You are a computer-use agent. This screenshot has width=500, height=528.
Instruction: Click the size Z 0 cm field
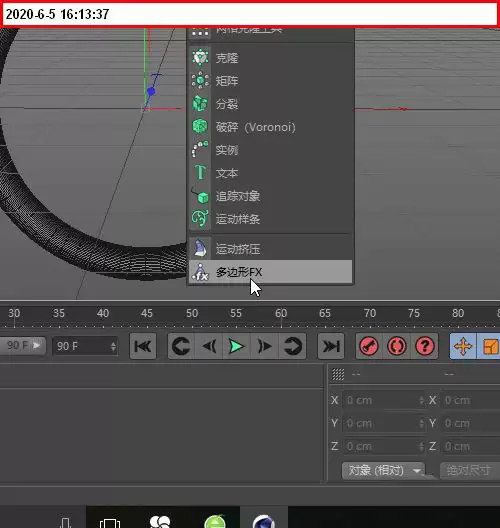(471, 447)
